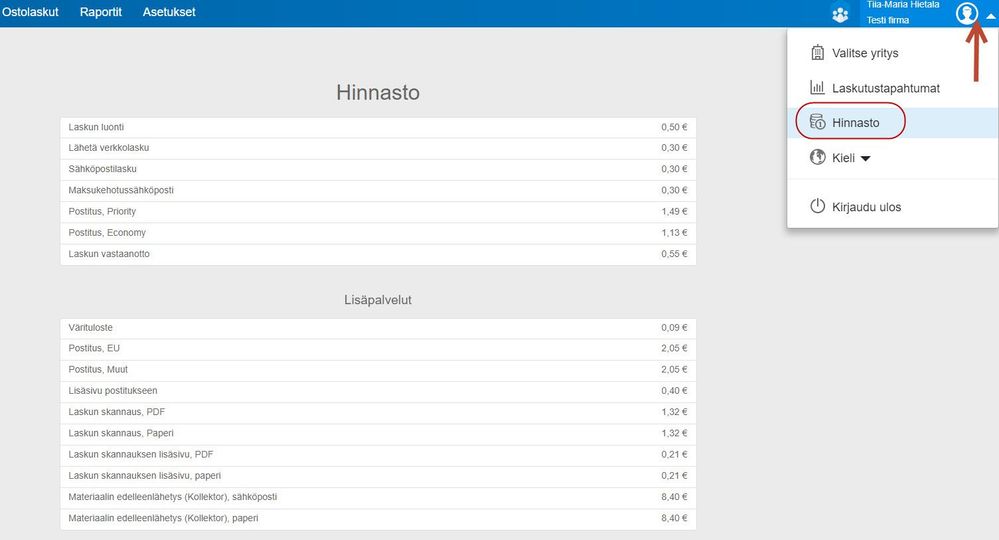Click the globe icon beside Kieli
This screenshot has height=540, width=999.
[817, 157]
